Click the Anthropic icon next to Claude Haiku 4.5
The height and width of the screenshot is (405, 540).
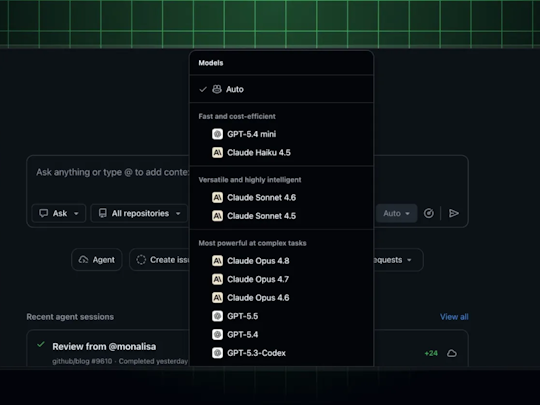217,153
